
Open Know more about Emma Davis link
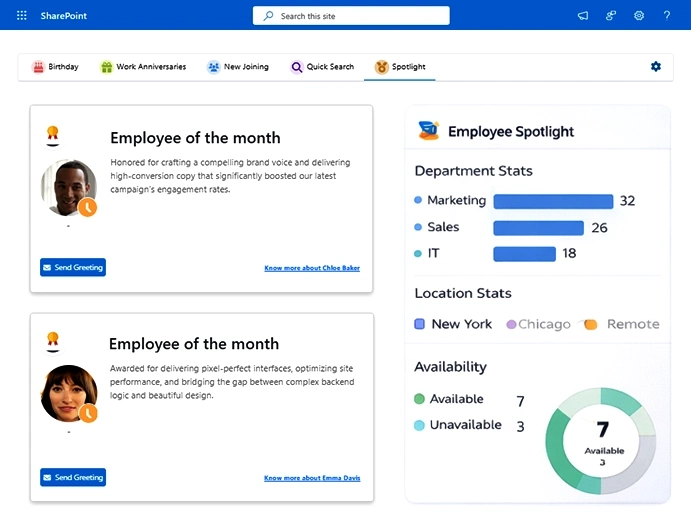312,478
